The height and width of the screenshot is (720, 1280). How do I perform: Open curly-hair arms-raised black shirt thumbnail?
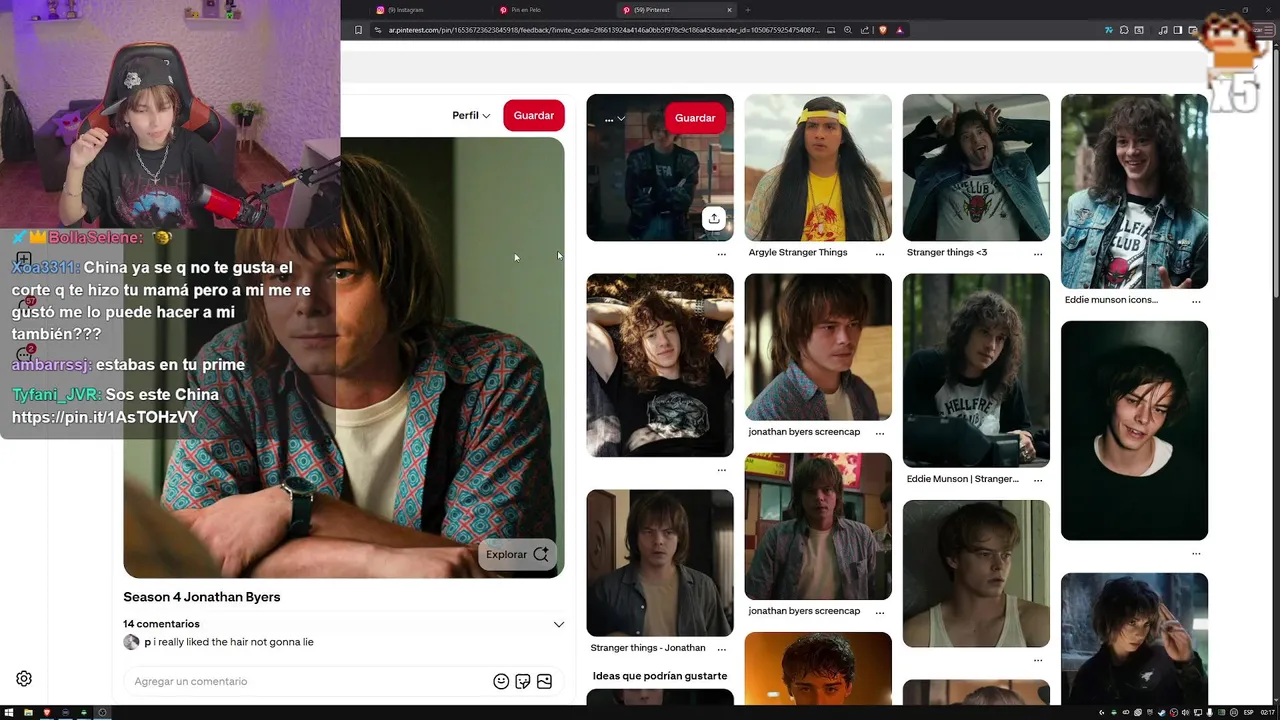pyautogui.click(x=660, y=365)
